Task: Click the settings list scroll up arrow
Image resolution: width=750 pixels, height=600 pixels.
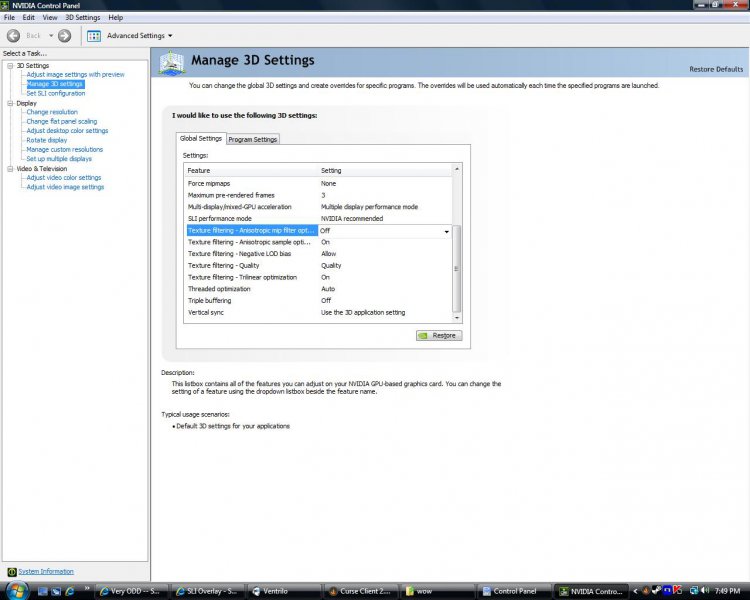Action: 457,169
